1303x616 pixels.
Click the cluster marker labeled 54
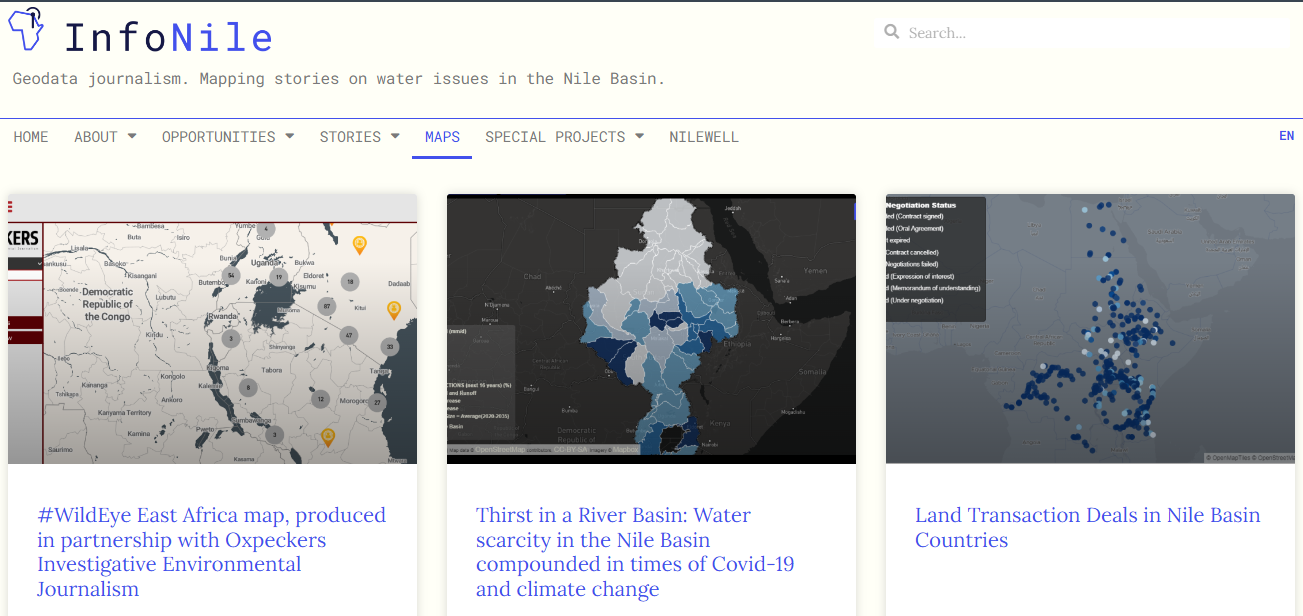231,275
